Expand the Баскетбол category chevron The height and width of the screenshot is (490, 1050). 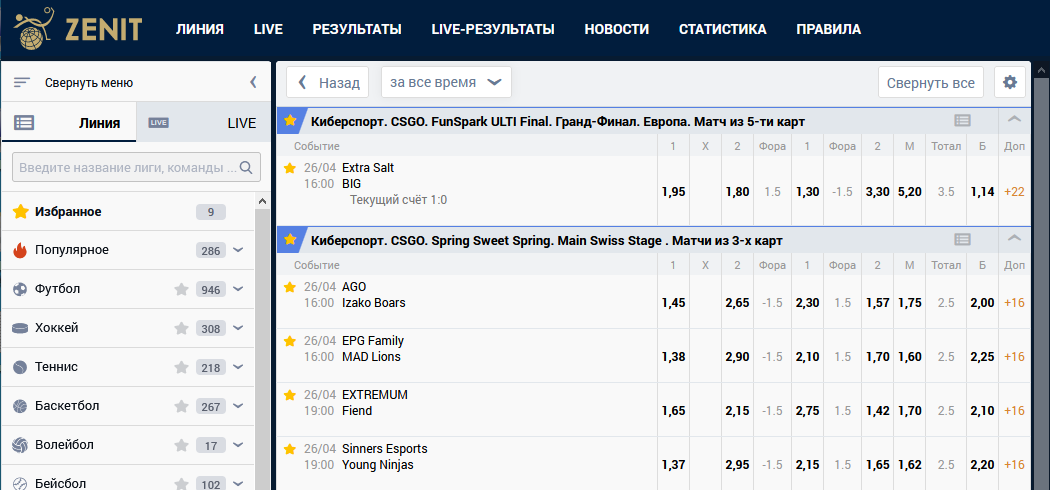click(238, 406)
